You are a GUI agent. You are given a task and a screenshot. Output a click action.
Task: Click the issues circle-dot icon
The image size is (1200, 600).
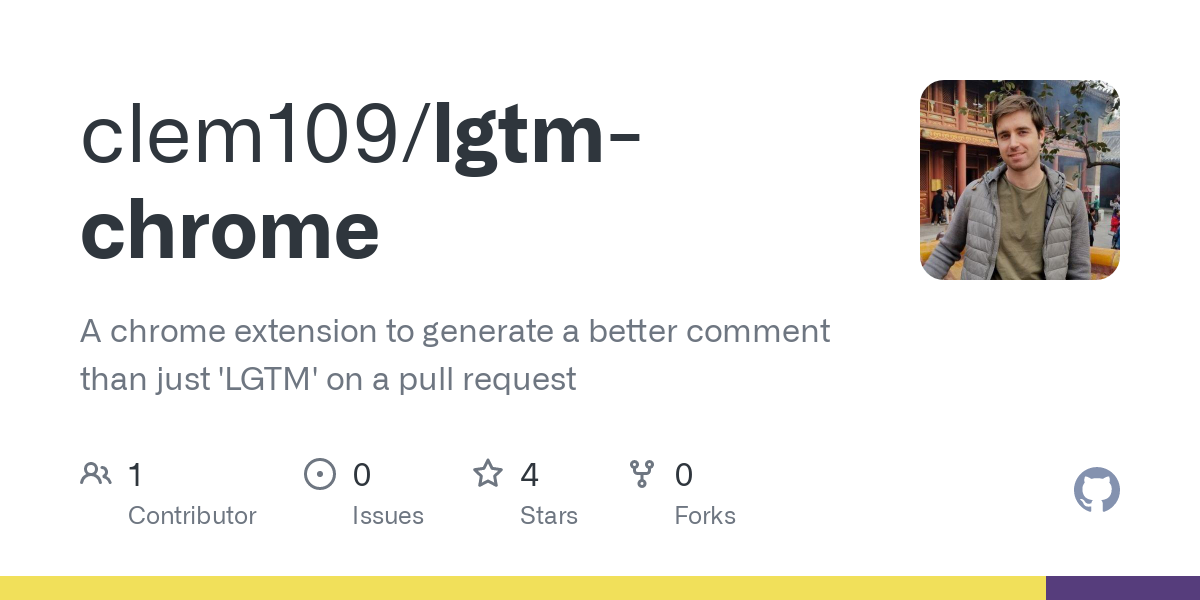point(319,474)
